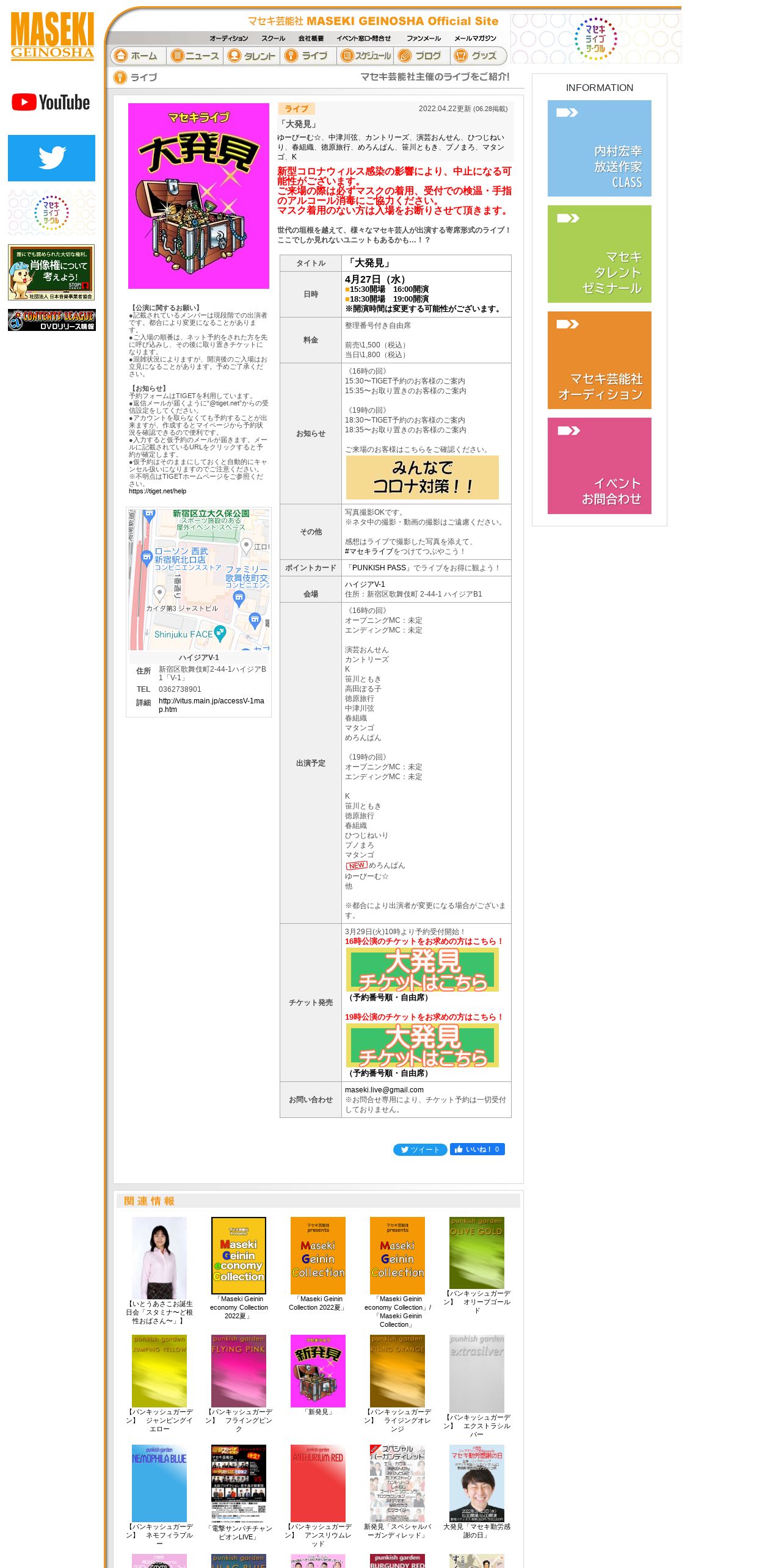Open the YouTube channel banner
Image resolution: width=784 pixels, height=1568 pixels.
(x=51, y=103)
